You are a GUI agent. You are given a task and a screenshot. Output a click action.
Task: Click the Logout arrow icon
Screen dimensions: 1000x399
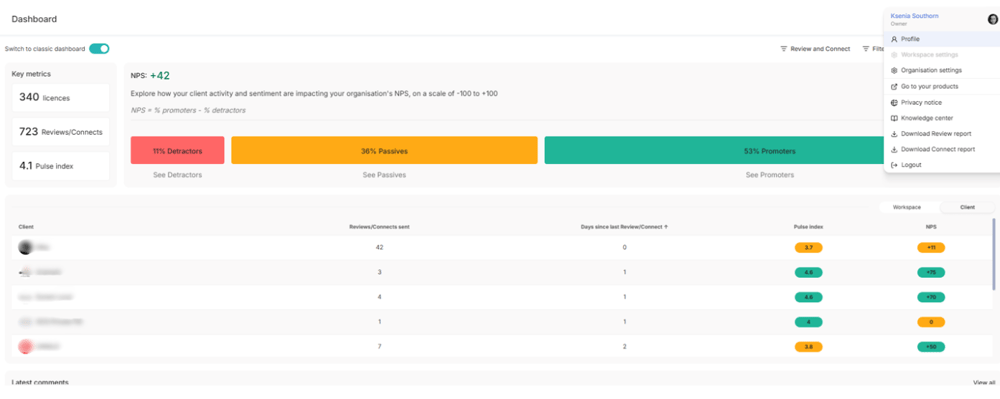(894, 165)
